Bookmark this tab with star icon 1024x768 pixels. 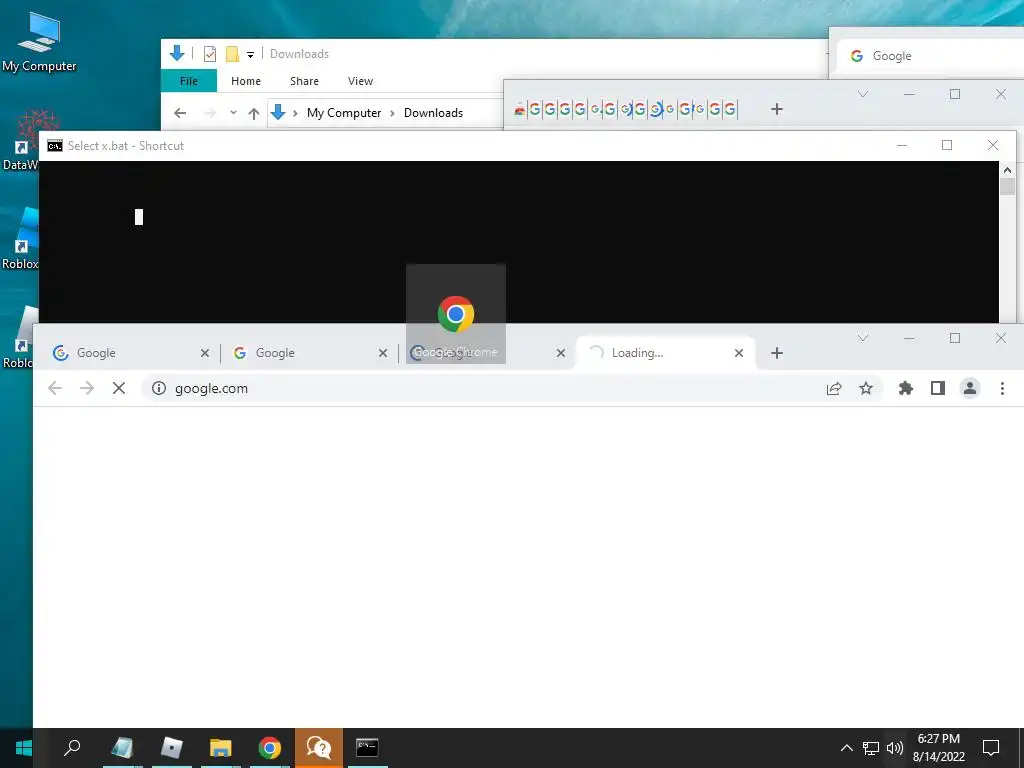click(x=866, y=389)
